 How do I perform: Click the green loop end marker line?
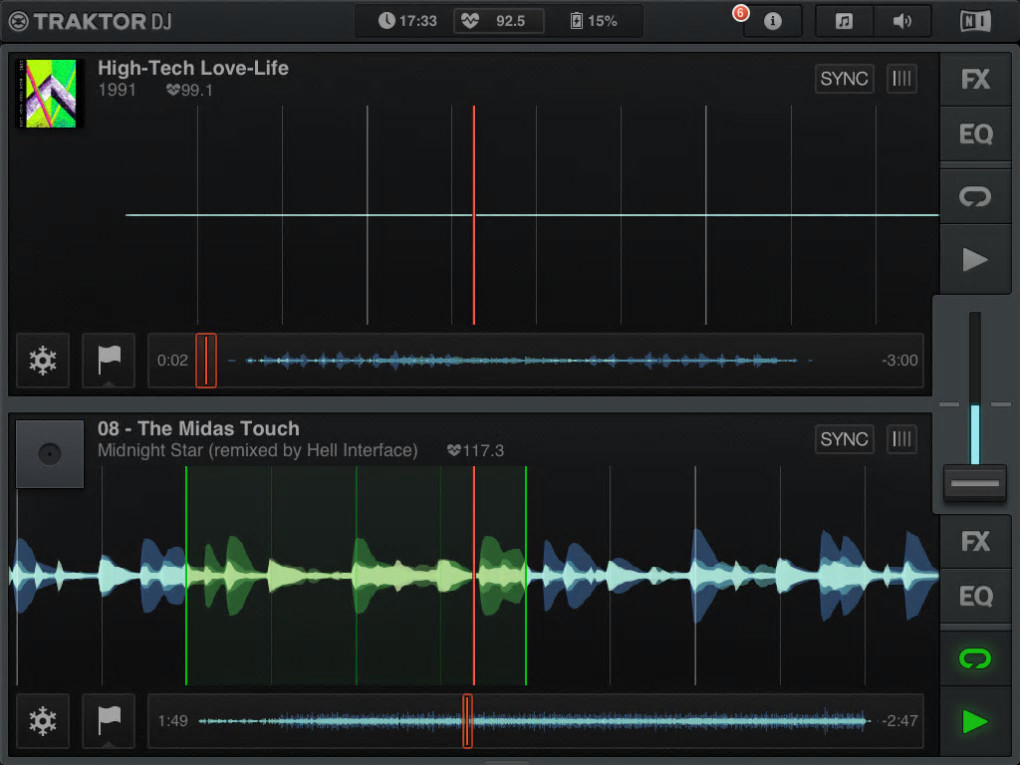(x=526, y=576)
